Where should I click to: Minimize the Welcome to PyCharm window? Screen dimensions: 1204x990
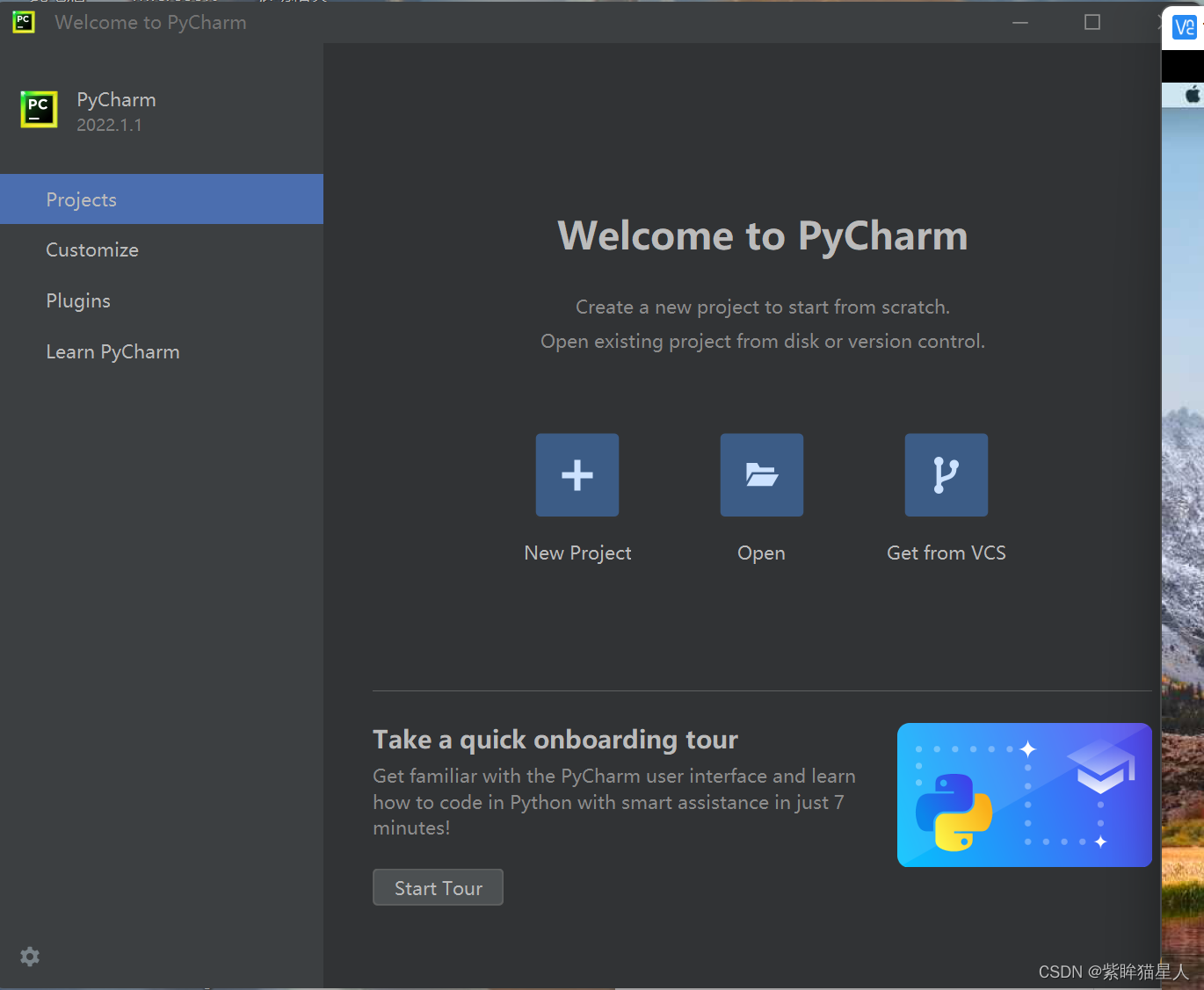pyautogui.click(x=1020, y=22)
